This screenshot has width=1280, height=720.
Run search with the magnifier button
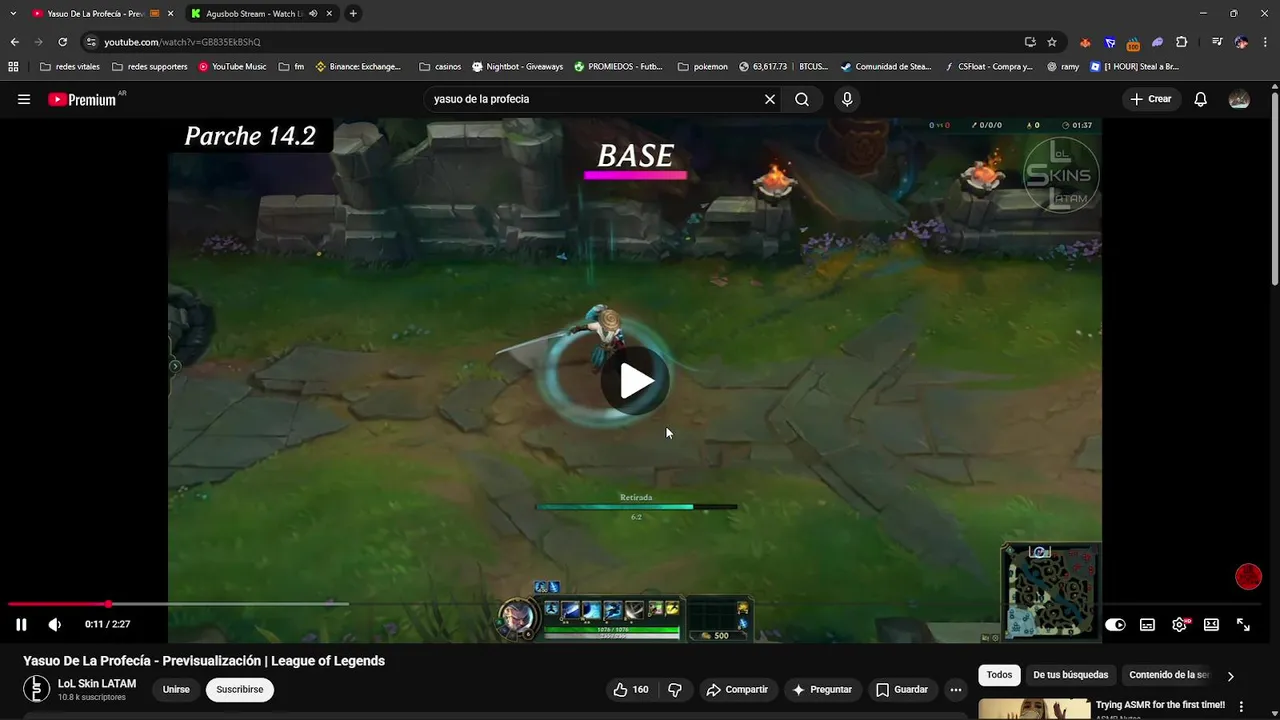[802, 99]
